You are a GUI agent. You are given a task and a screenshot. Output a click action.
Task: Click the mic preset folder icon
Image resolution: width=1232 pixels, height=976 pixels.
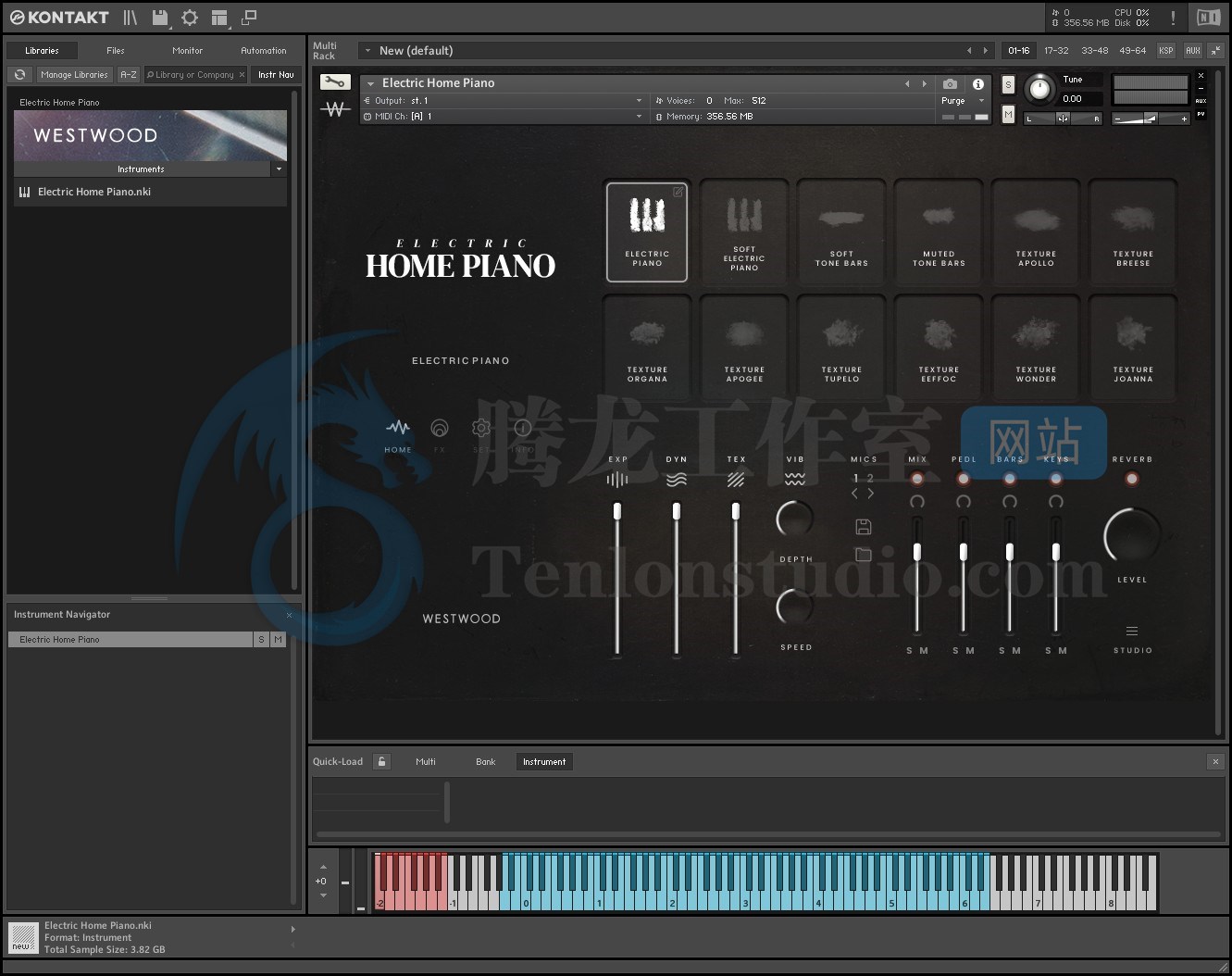pos(863,555)
